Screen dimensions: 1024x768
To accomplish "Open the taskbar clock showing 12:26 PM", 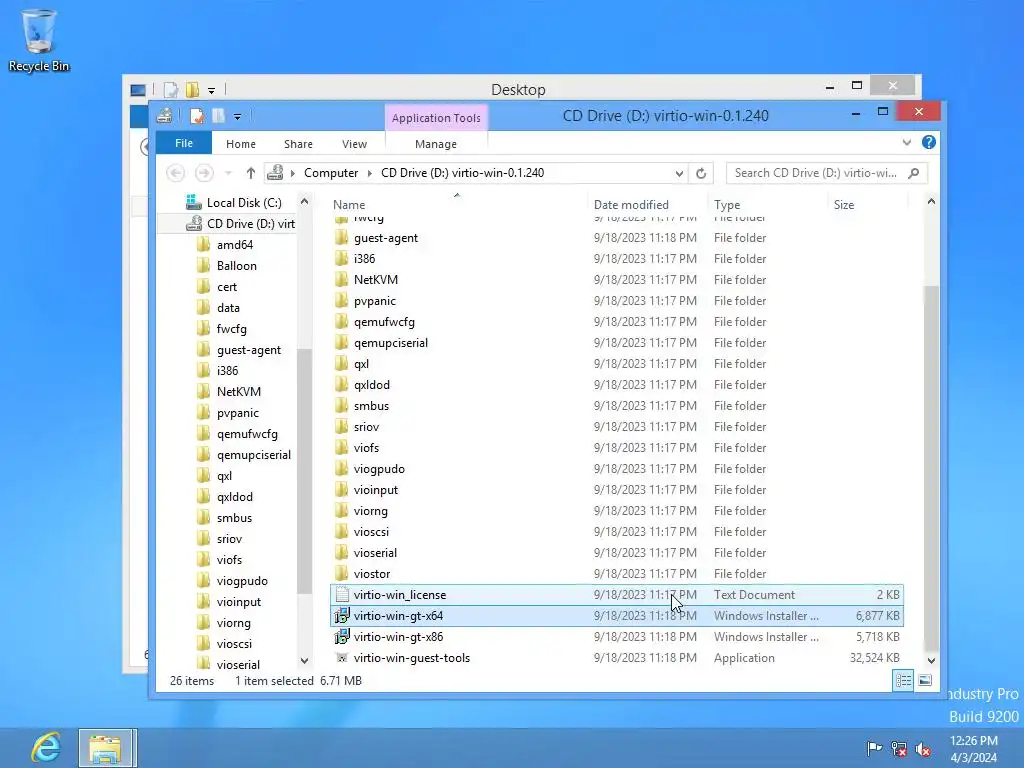I will pos(973,749).
